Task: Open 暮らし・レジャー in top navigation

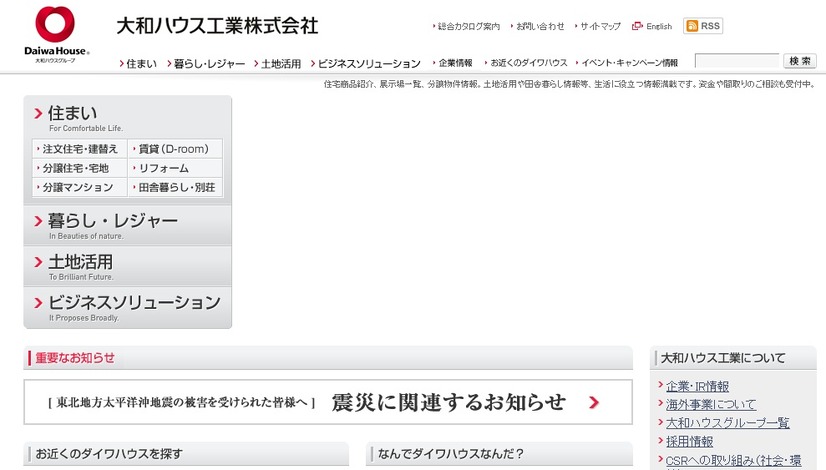Action: click(x=206, y=63)
